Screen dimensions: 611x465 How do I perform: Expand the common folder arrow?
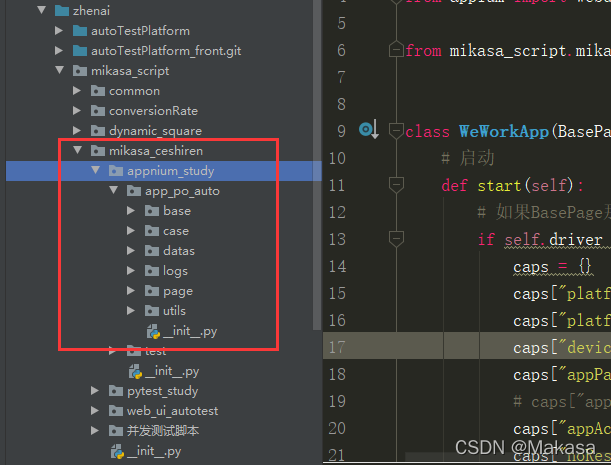(x=77, y=90)
